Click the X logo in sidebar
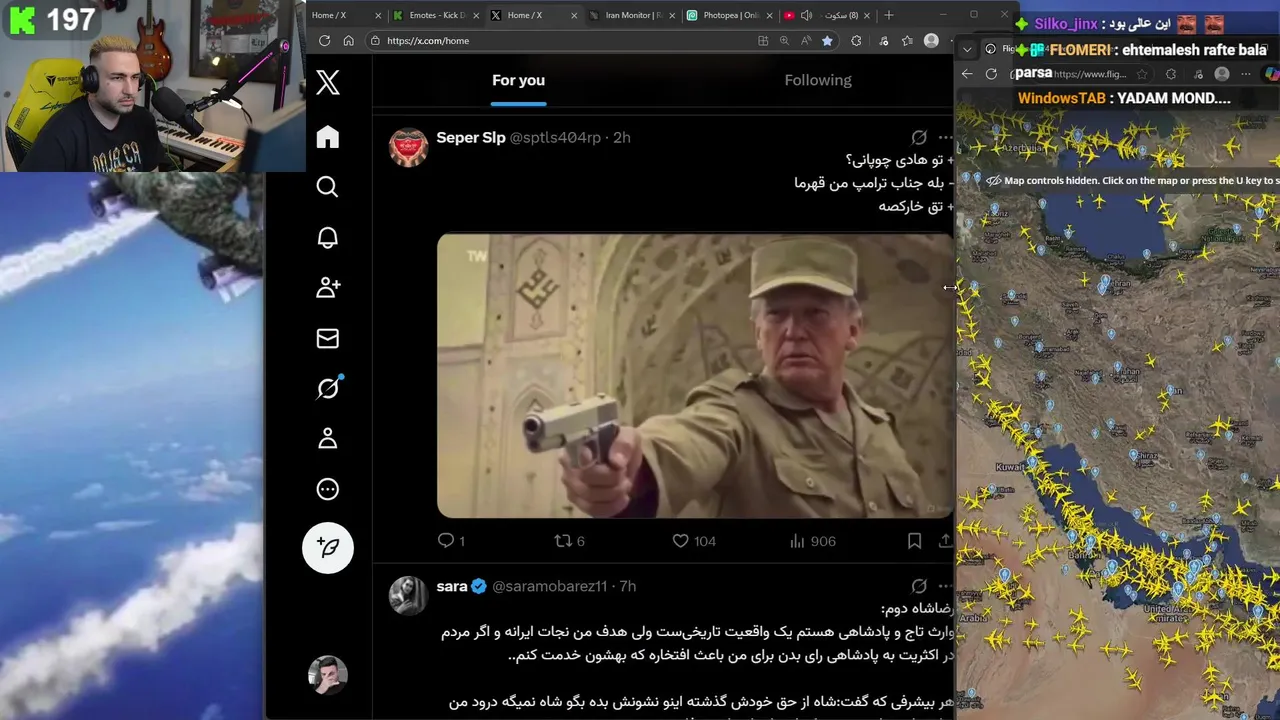This screenshot has height=720, width=1280. click(x=328, y=82)
